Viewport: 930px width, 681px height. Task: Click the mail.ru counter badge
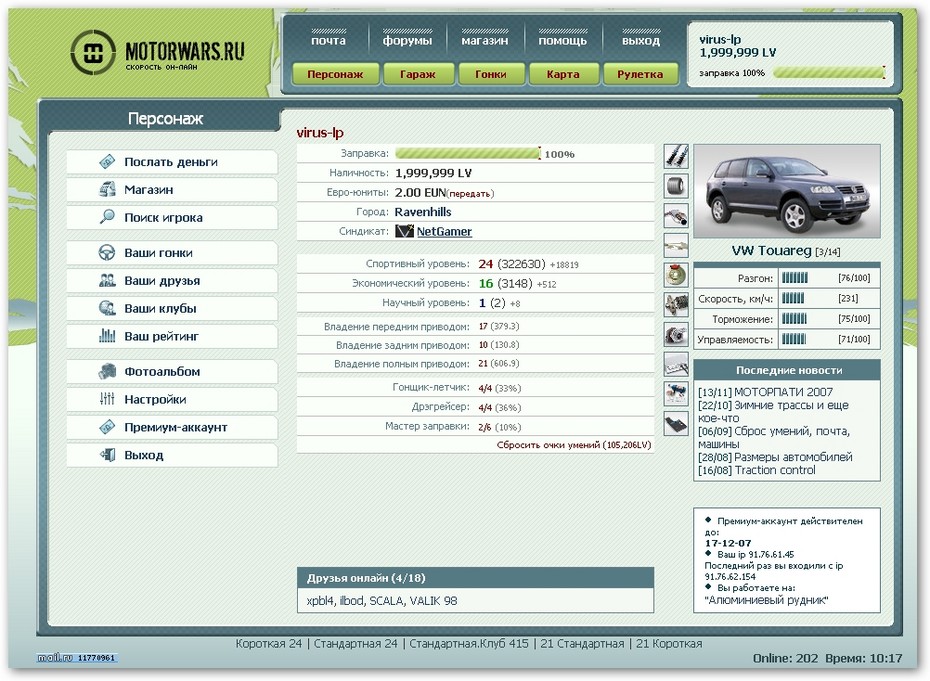click(77, 657)
